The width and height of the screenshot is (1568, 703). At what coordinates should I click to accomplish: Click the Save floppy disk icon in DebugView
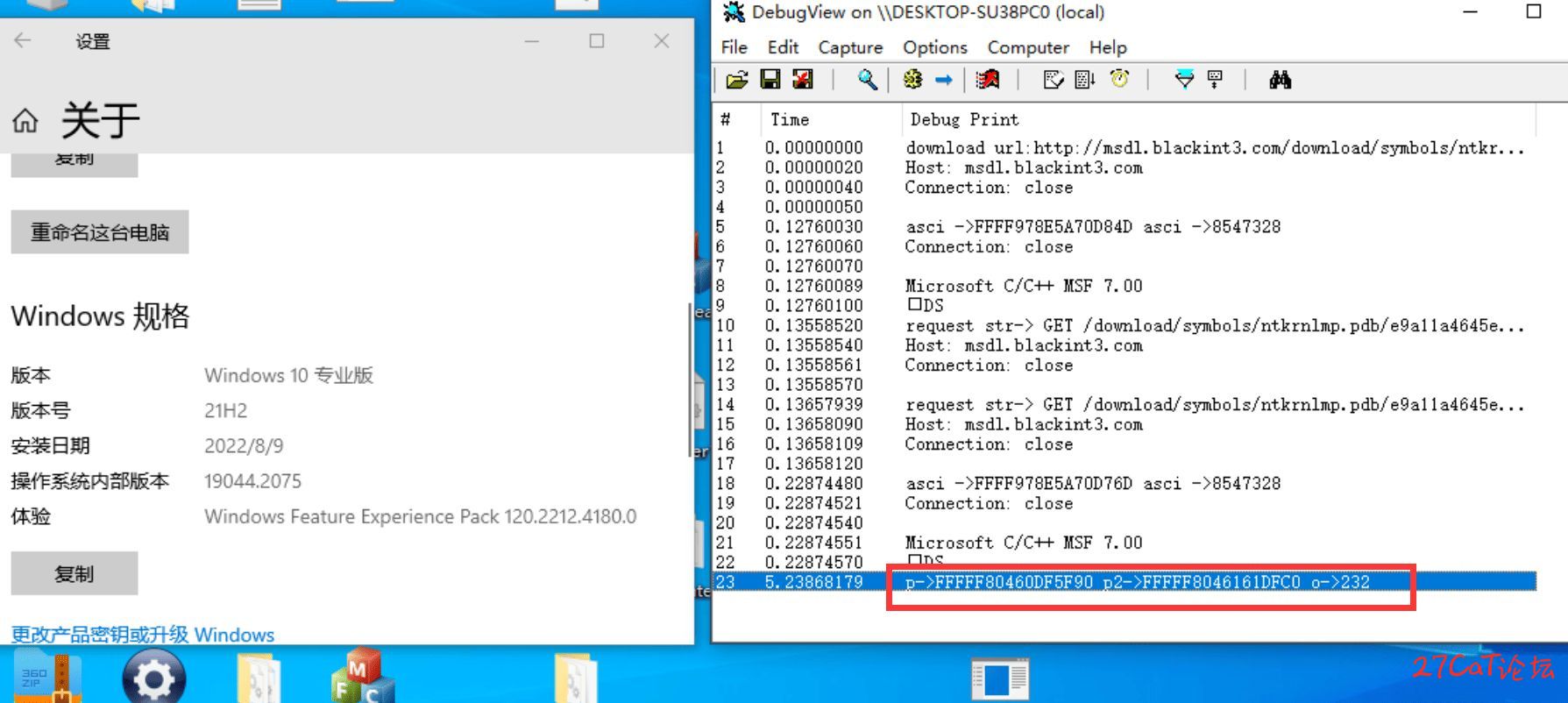point(770,80)
